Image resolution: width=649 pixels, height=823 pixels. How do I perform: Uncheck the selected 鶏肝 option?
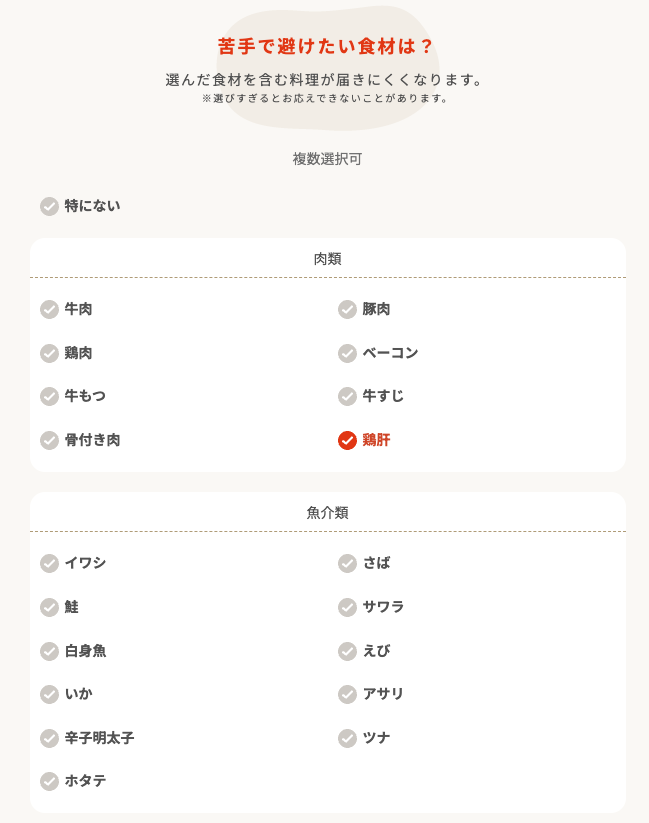coord(347,440)
